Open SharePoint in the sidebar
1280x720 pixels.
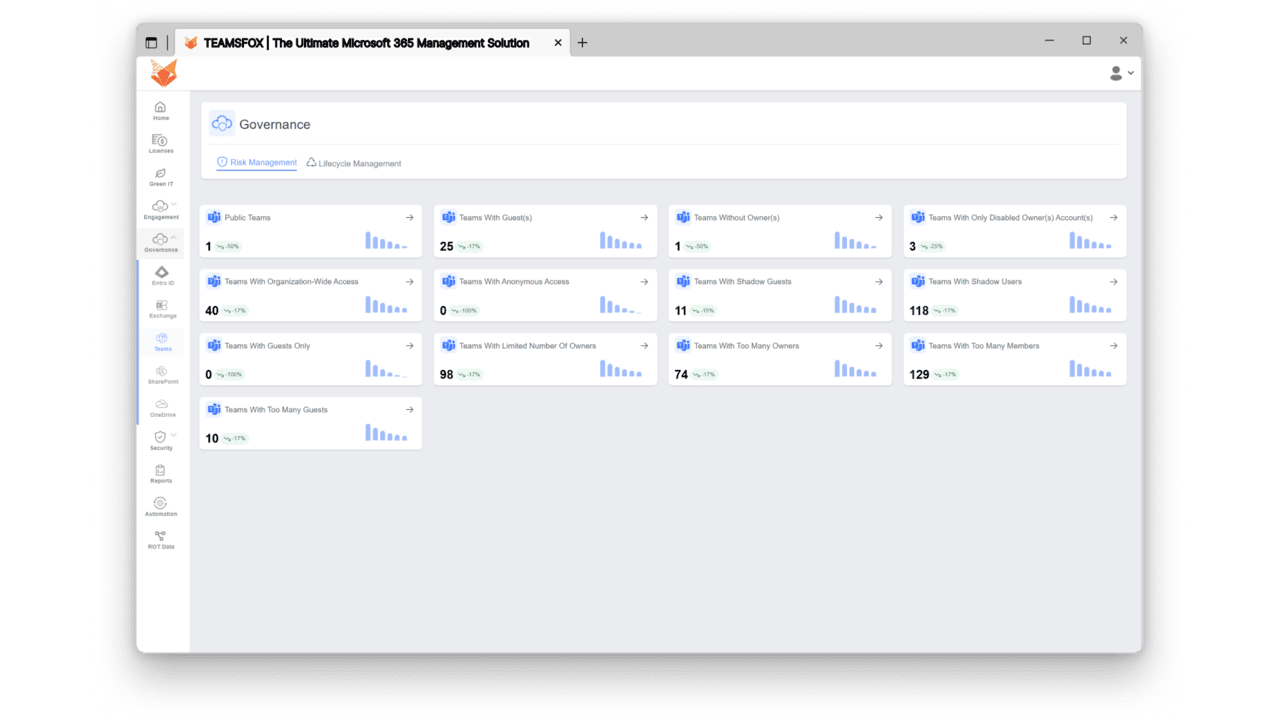[x=162, y=375]
